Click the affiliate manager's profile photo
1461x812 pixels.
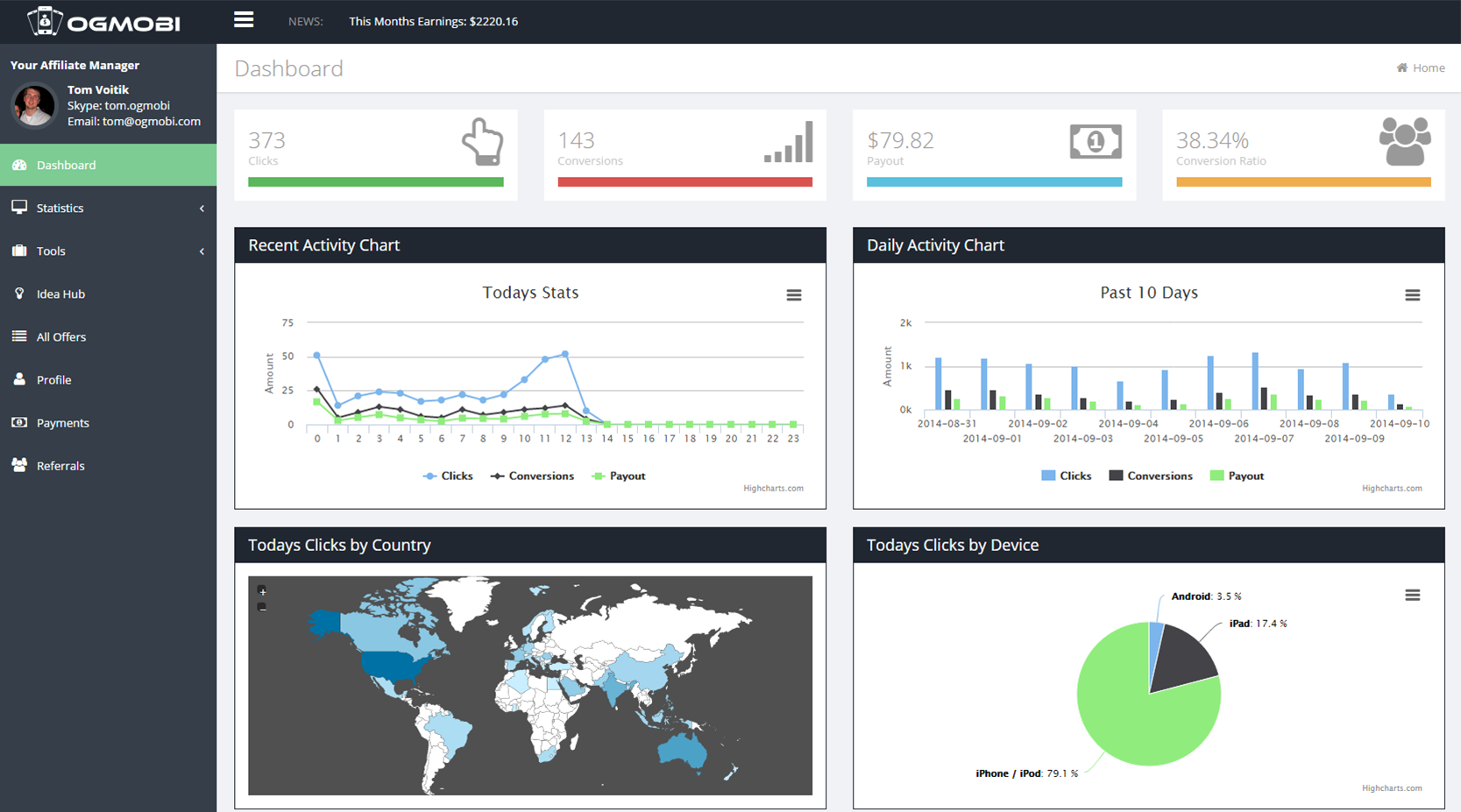click(34, 105)
